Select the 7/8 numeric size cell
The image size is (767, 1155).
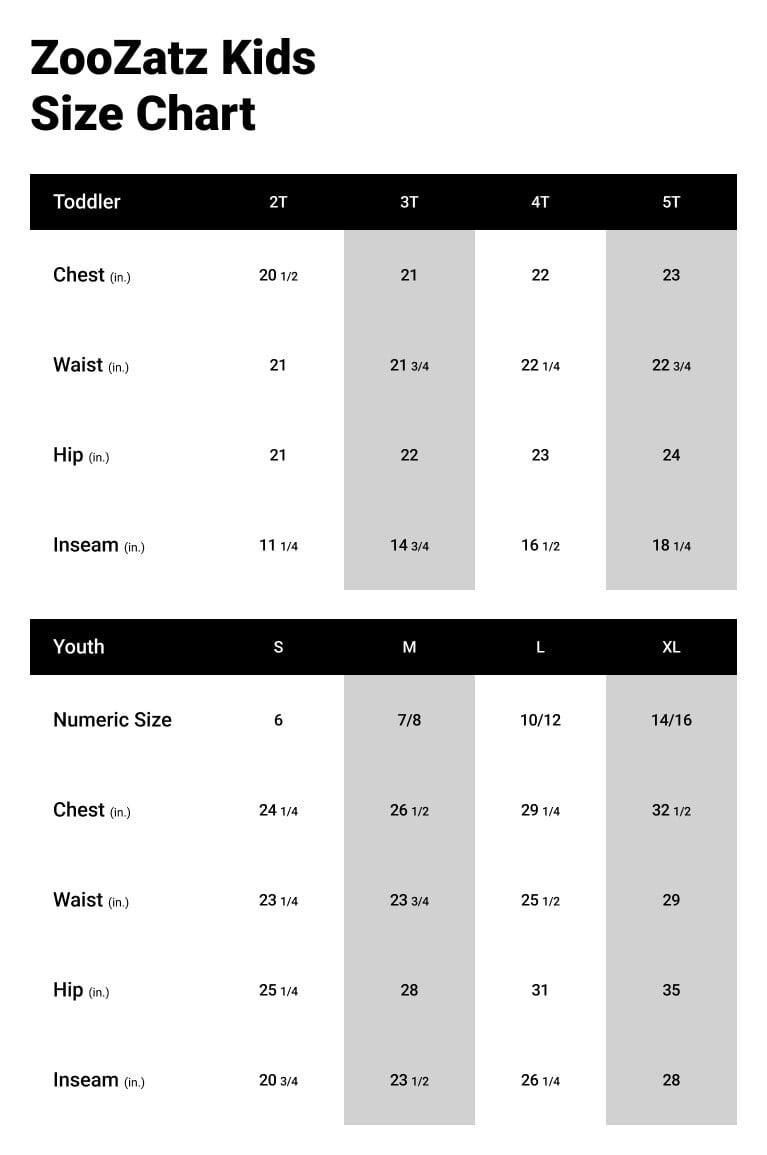(409, 720)
